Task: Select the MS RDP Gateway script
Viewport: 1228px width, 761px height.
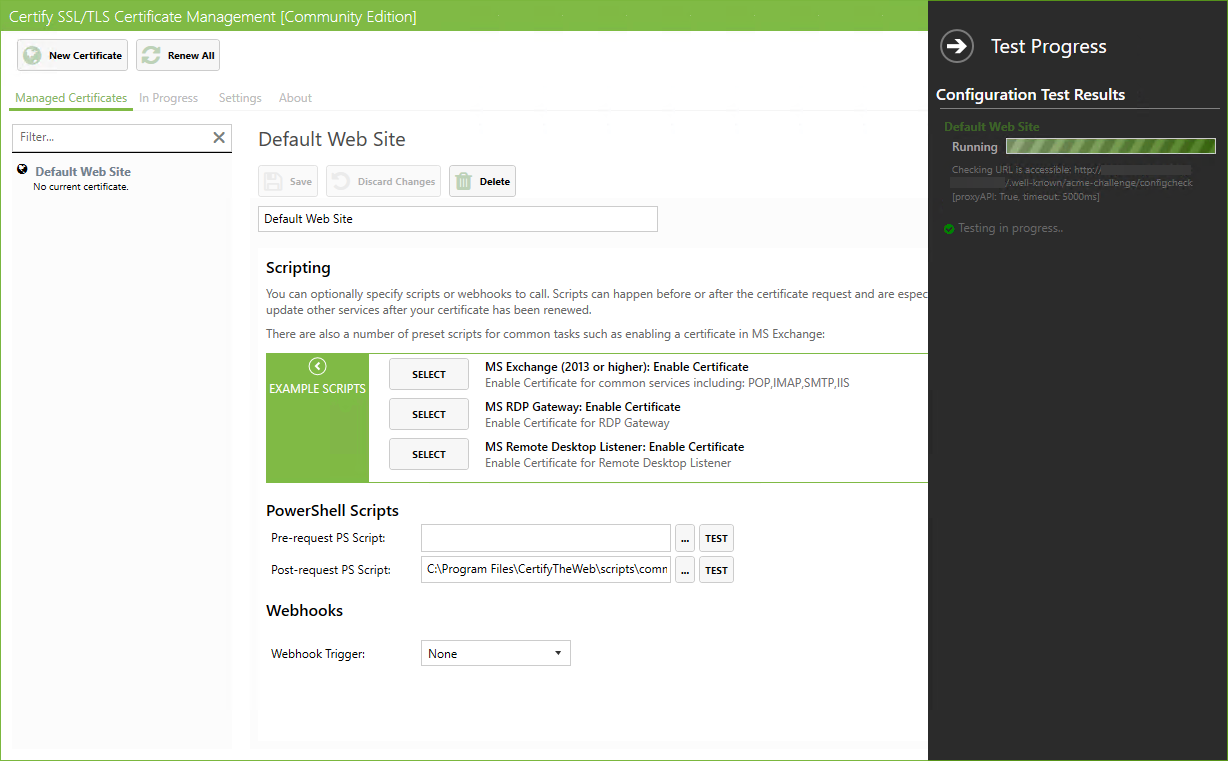Action: point(429,414)
